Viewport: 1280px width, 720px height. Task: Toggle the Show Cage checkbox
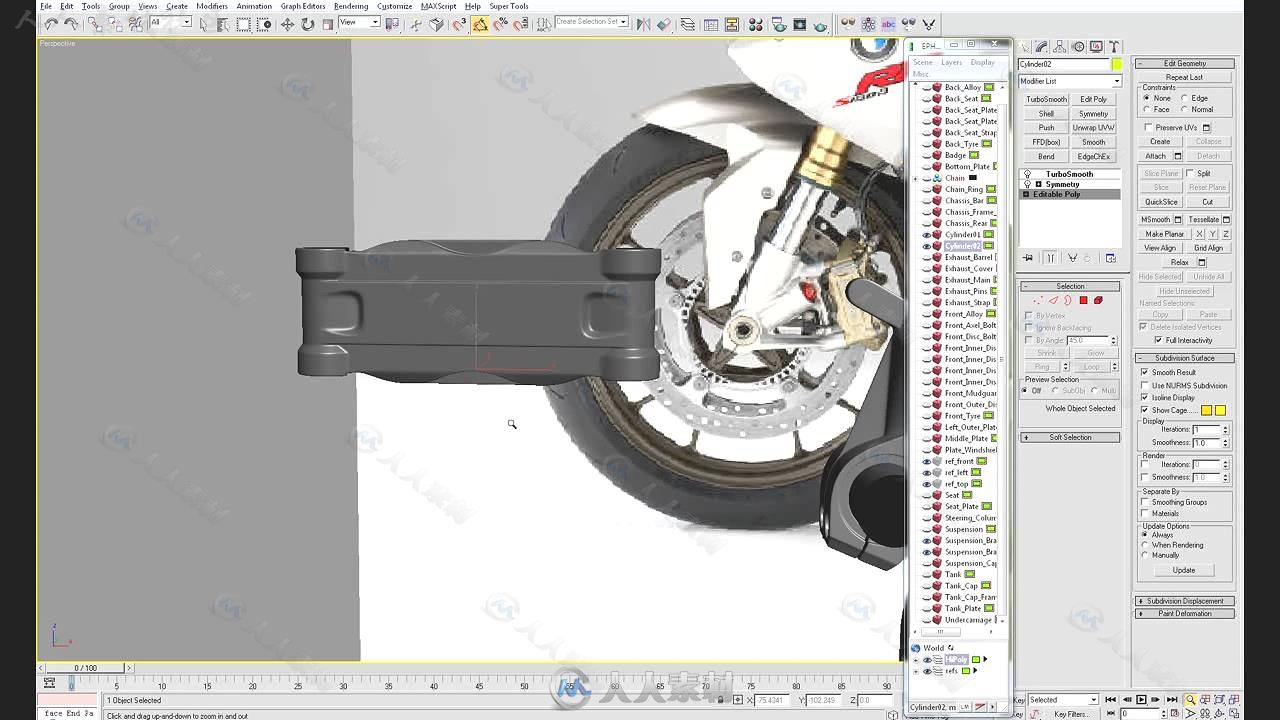coord(1145,410)
